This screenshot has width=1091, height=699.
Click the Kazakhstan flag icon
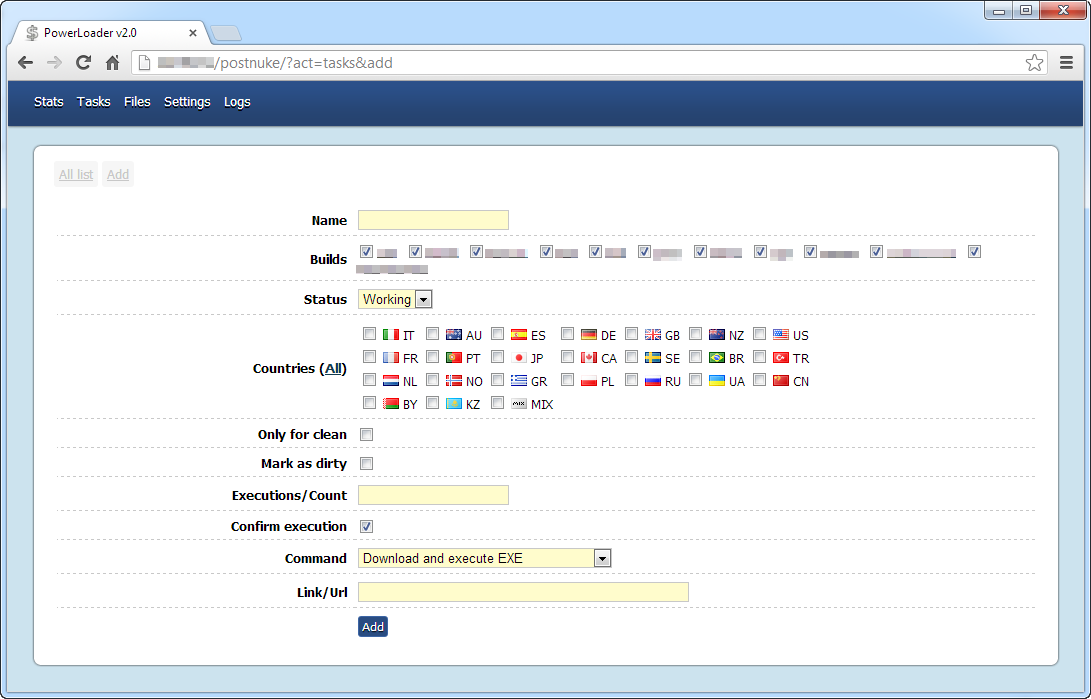pyautogui.click(x=454, y=403)
